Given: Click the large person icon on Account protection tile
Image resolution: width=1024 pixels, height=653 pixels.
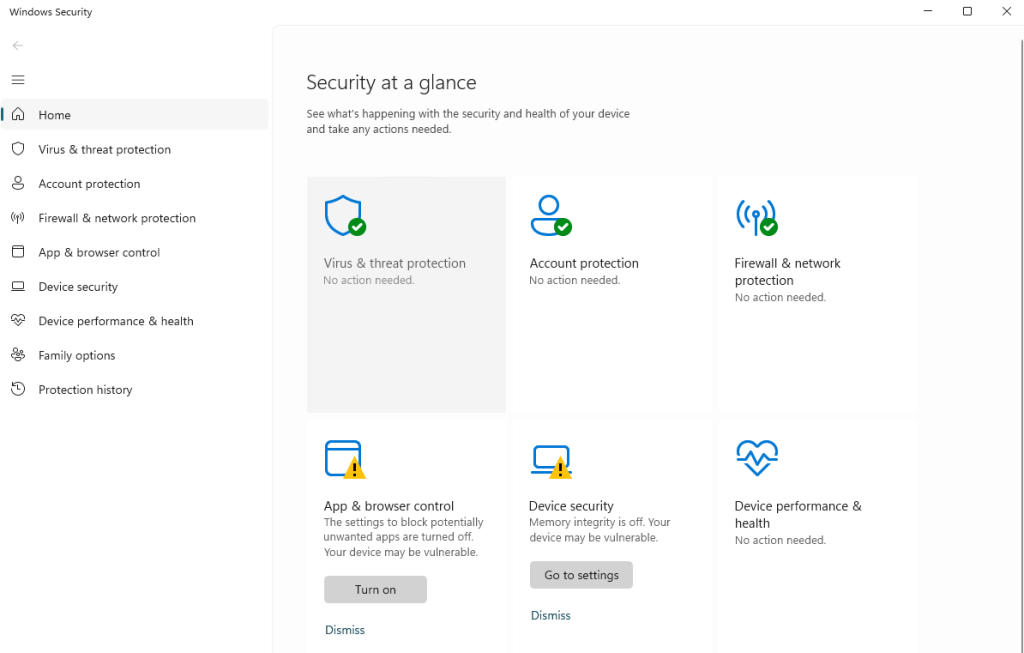Looking at the screenshot, I should click(x=551, y=215).
